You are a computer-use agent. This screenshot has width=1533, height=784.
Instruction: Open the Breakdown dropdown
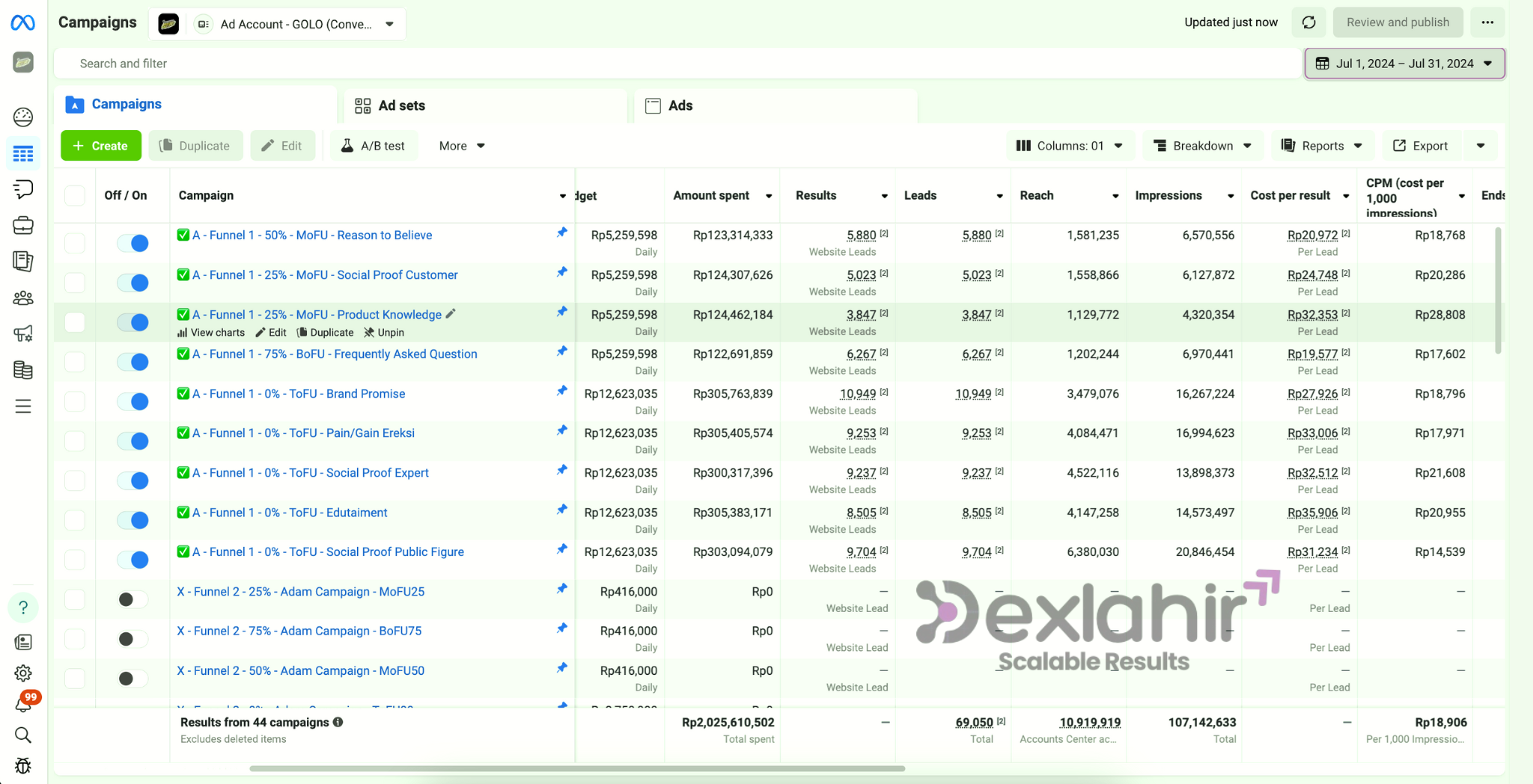click(1202, 146)
